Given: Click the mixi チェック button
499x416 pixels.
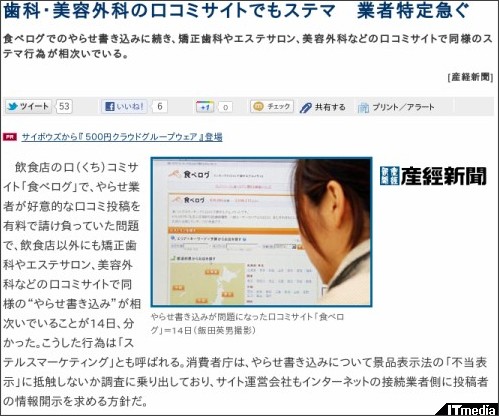Looking at the screenshot, I should point(272,107).
